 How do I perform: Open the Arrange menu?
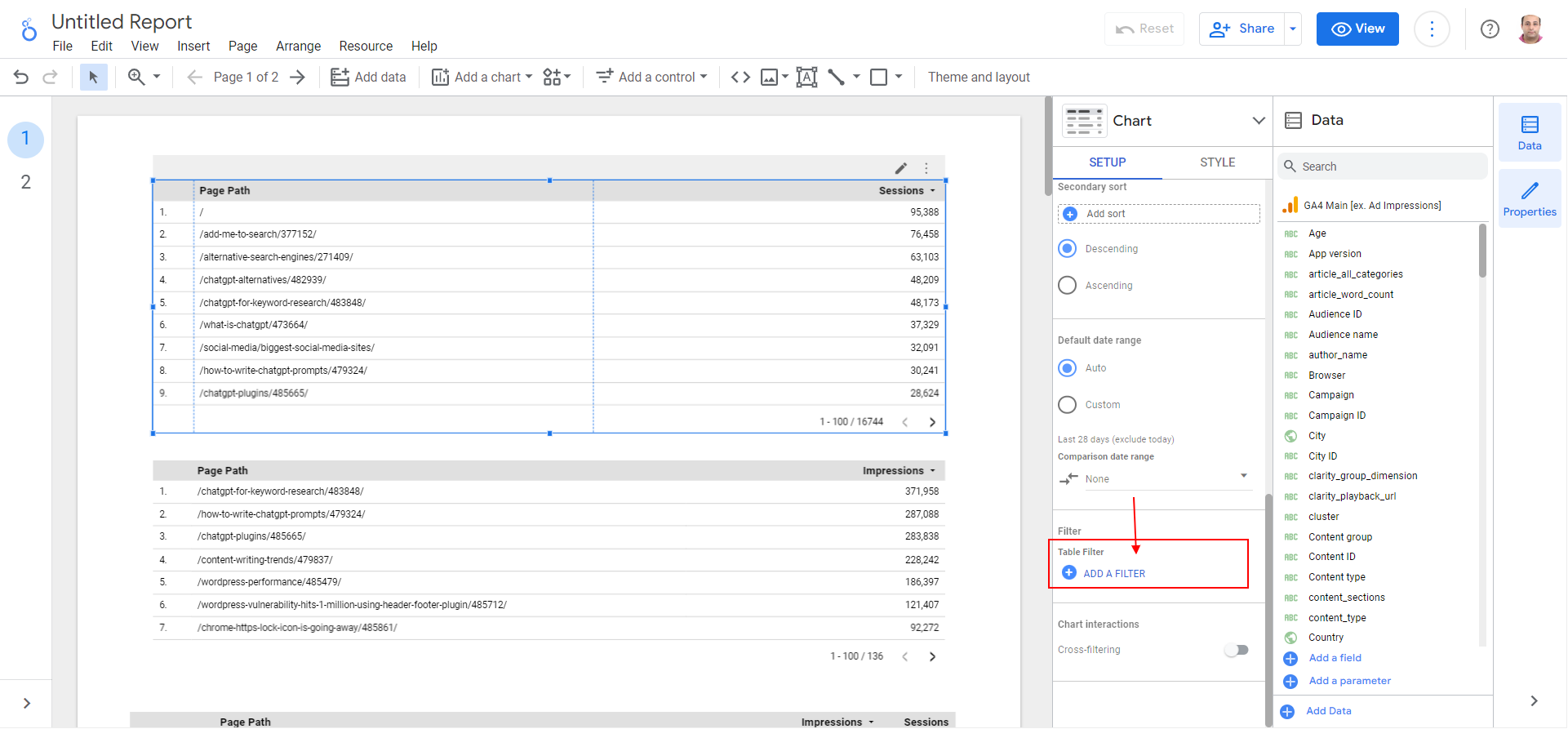298,46
